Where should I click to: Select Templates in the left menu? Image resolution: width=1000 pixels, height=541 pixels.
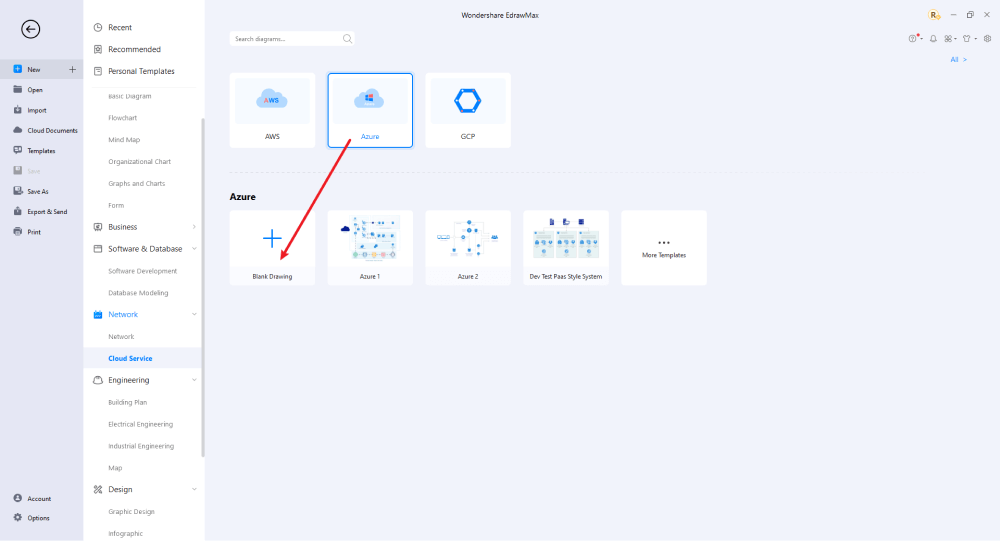tap(41, 151)
